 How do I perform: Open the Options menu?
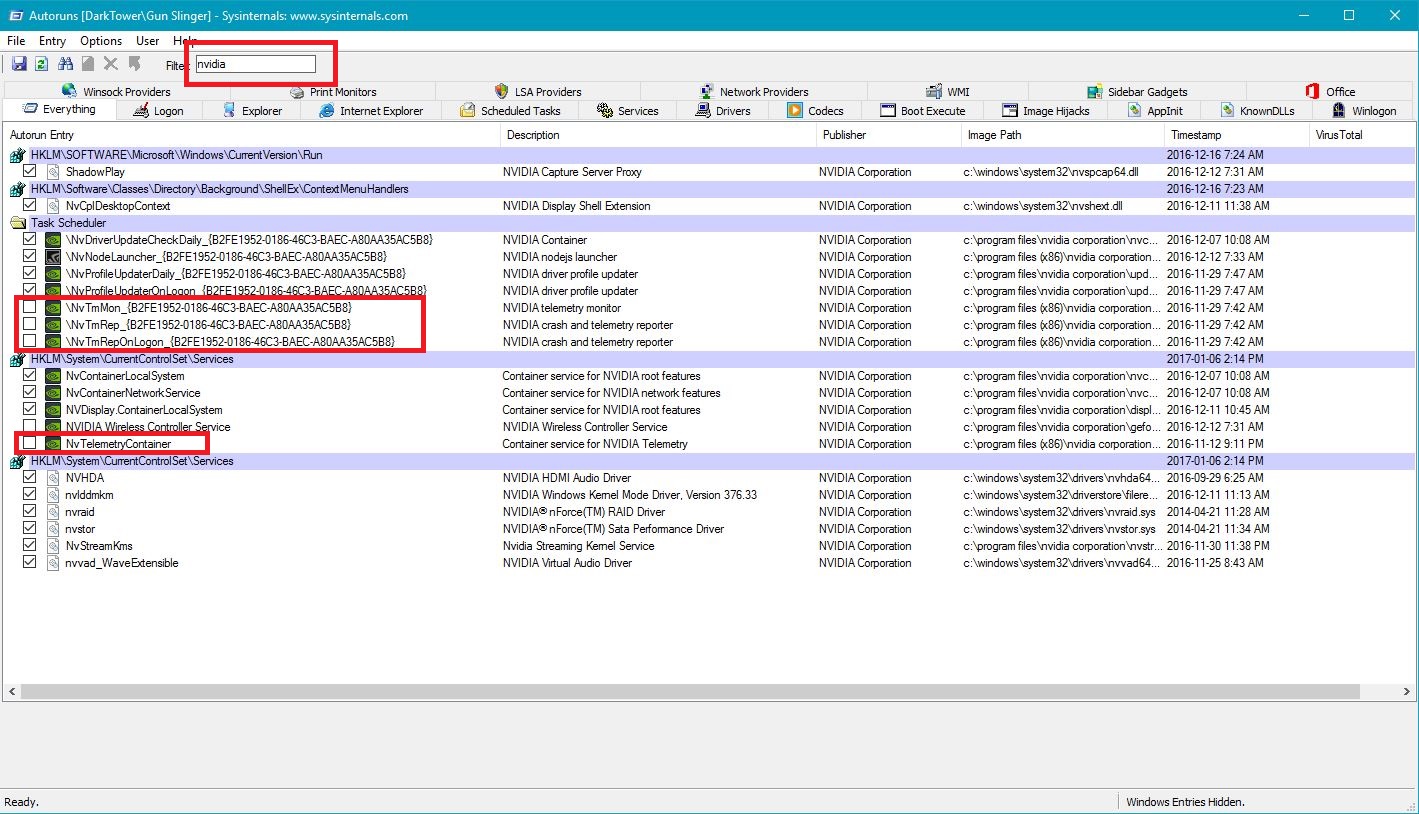(100, 41)
